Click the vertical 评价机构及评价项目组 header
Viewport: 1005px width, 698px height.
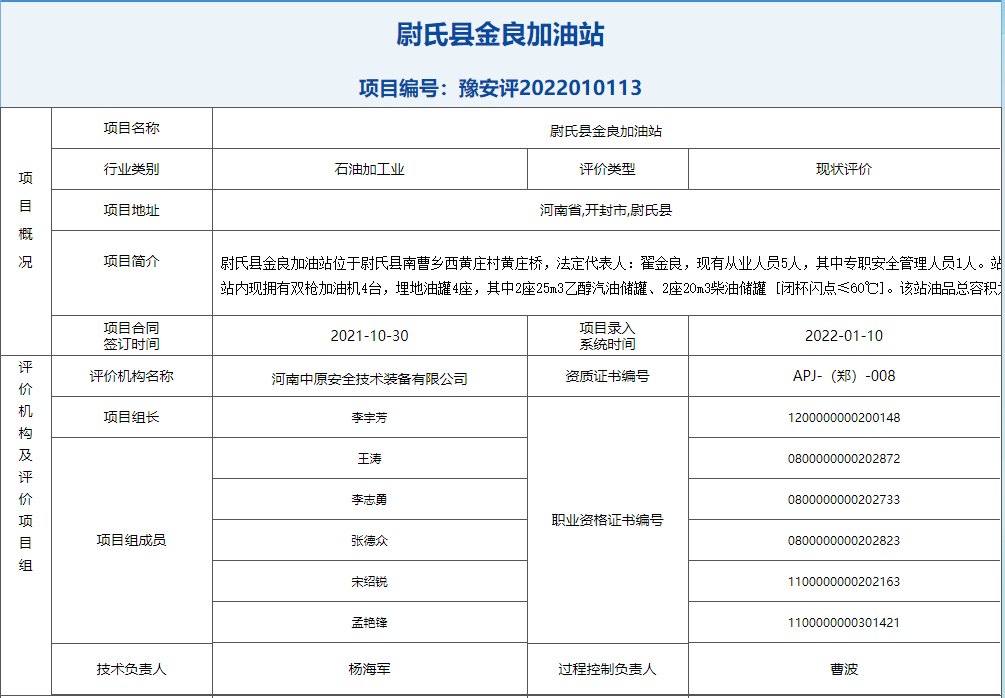click(x=26, y=466)
